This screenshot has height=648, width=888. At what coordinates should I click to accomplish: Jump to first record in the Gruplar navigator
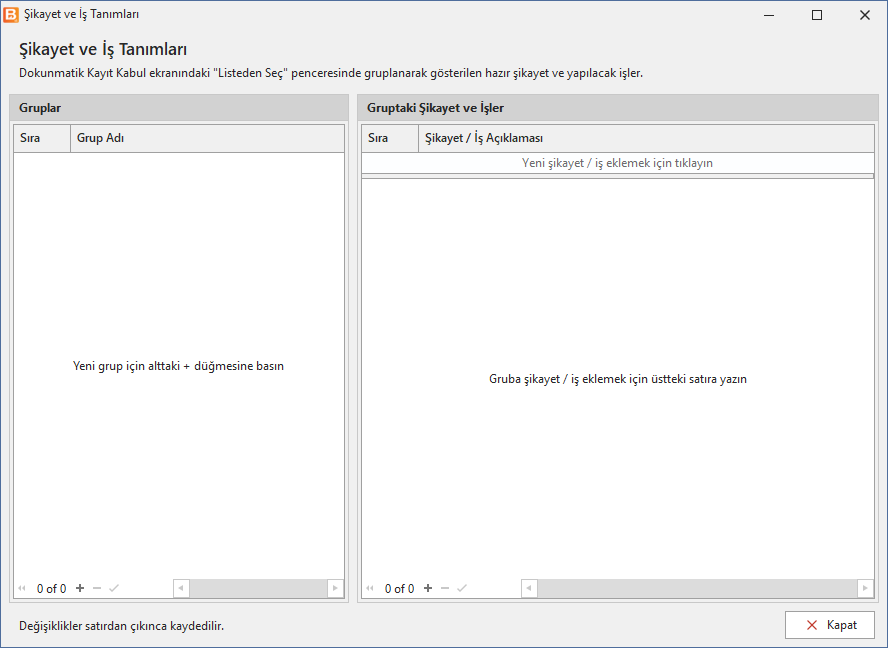tap(22, 588)
